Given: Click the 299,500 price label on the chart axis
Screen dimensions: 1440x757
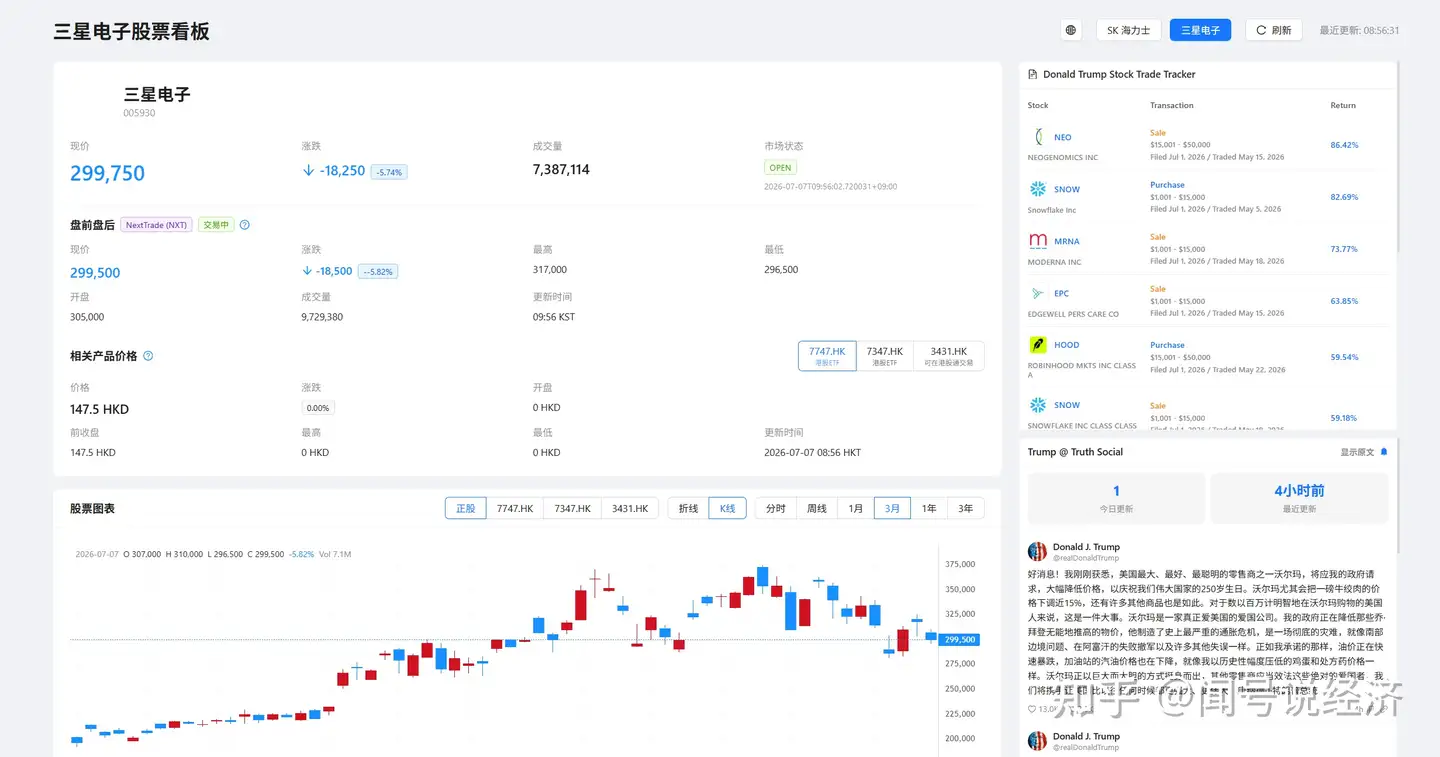Looking at the screenshot, I should (x=959, y=640).
